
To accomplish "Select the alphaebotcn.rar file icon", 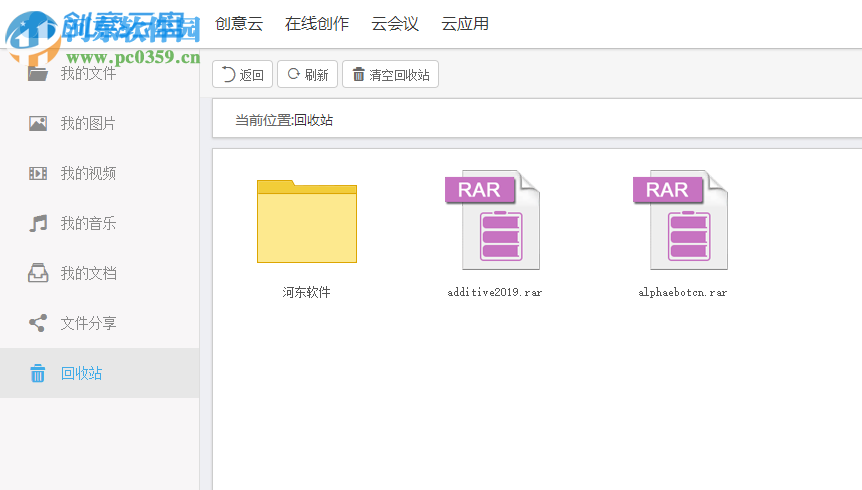I will 681,220.
